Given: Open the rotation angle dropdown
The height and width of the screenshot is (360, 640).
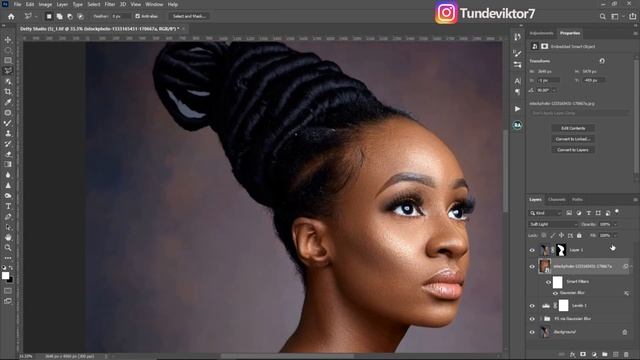Looking at the screenshot, I should [x=554, y=90].
